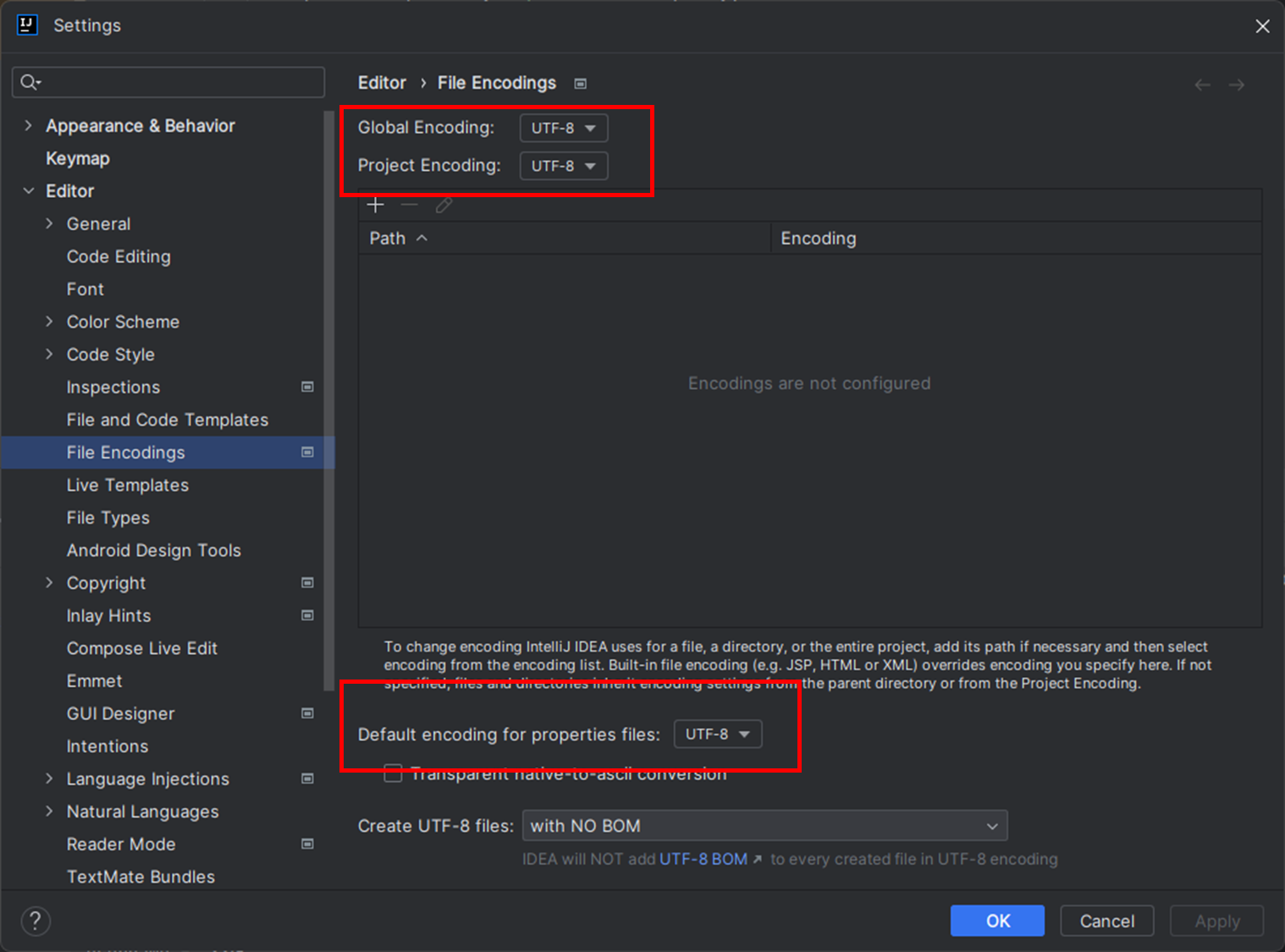This screenshot has width=1285, height=952.
Task: Open Compose Live Edit page
Action: [142, 648]
